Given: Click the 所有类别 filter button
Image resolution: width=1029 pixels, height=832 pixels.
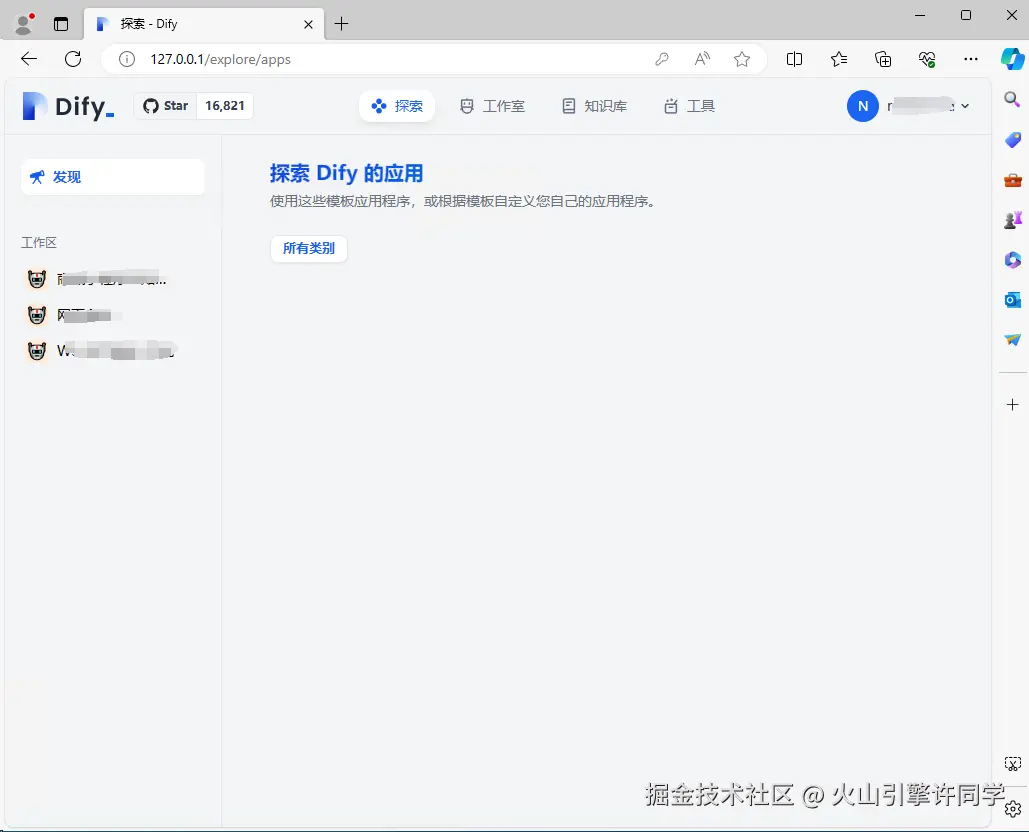Looking at the screenshot, I should click(308, 248).
